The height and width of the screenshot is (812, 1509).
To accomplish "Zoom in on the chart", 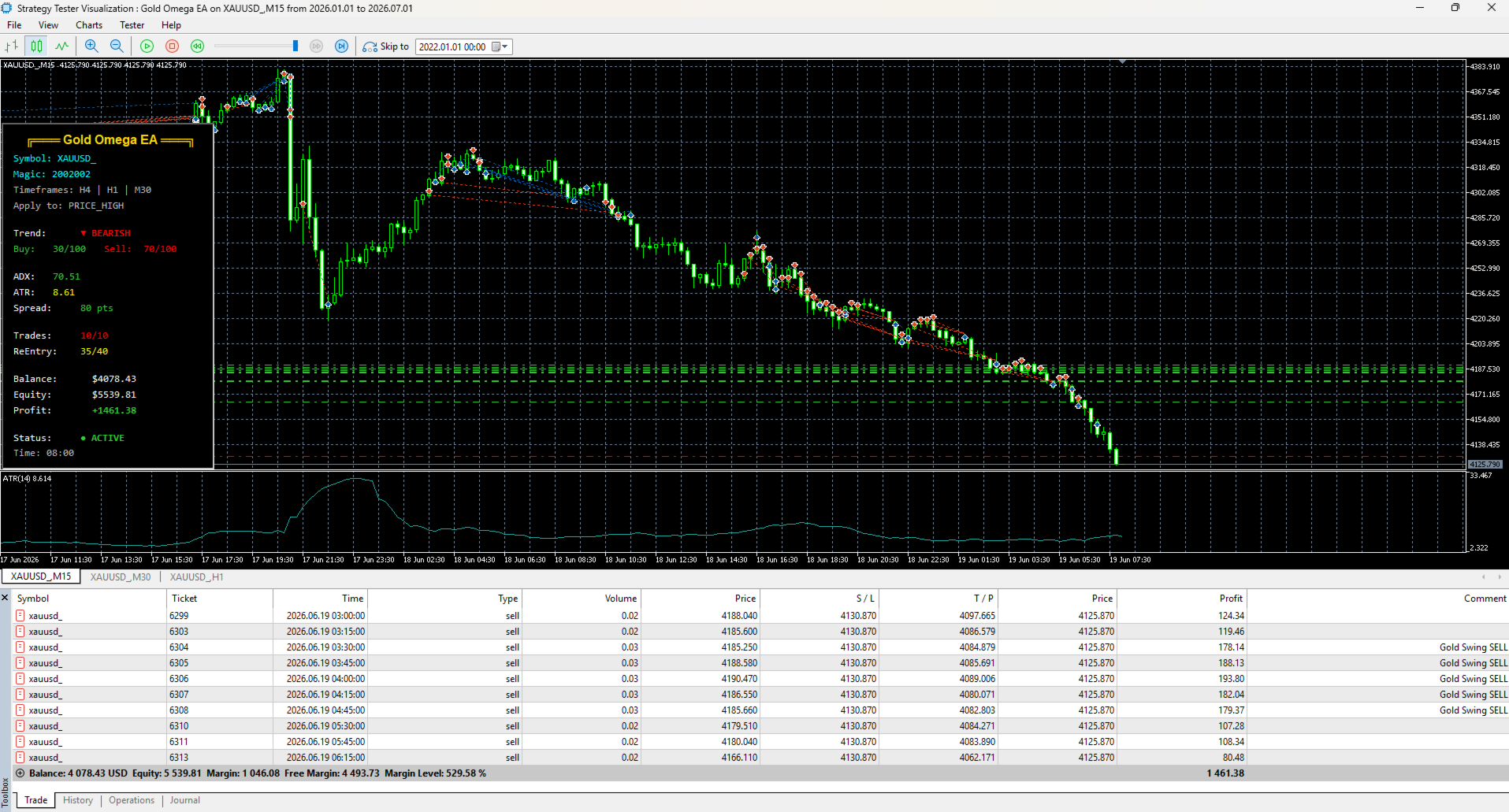I will point(91,46).
